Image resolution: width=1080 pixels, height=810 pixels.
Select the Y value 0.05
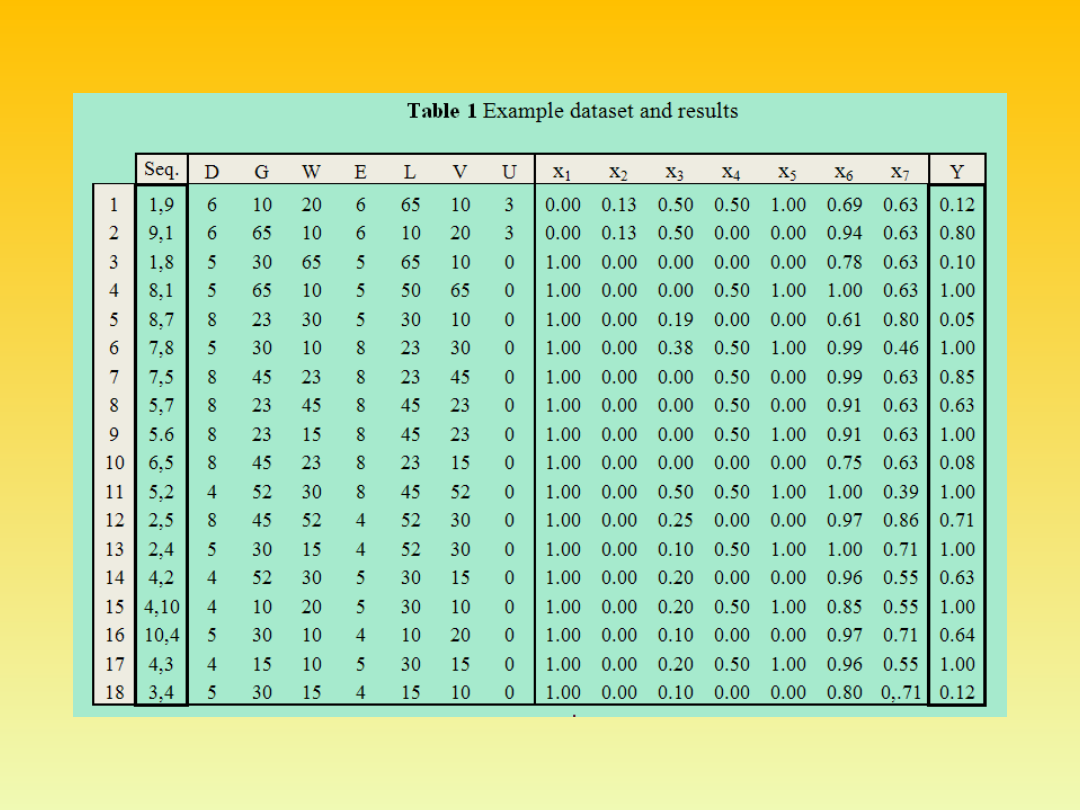tap(957, 320)
